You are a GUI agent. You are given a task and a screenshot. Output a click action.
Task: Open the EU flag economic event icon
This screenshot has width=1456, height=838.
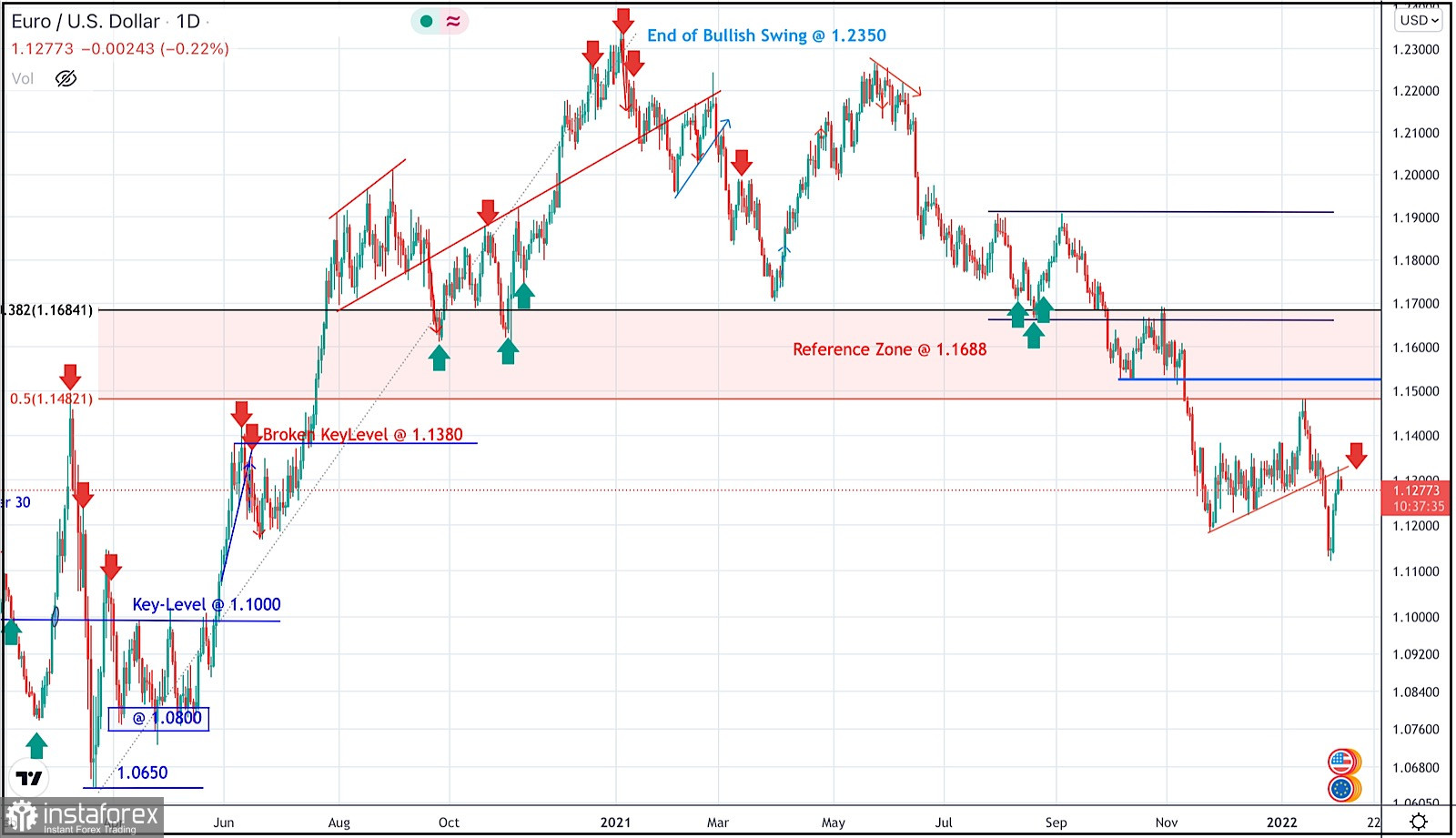[x=1342, y=788]
